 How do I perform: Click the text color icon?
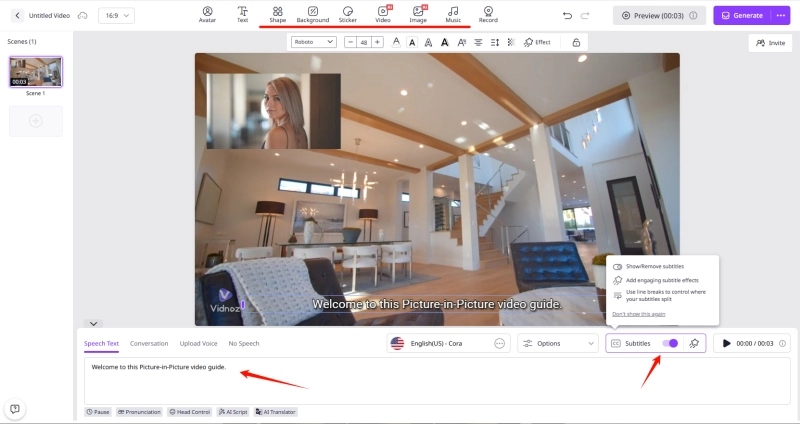(x=396, y=42)
